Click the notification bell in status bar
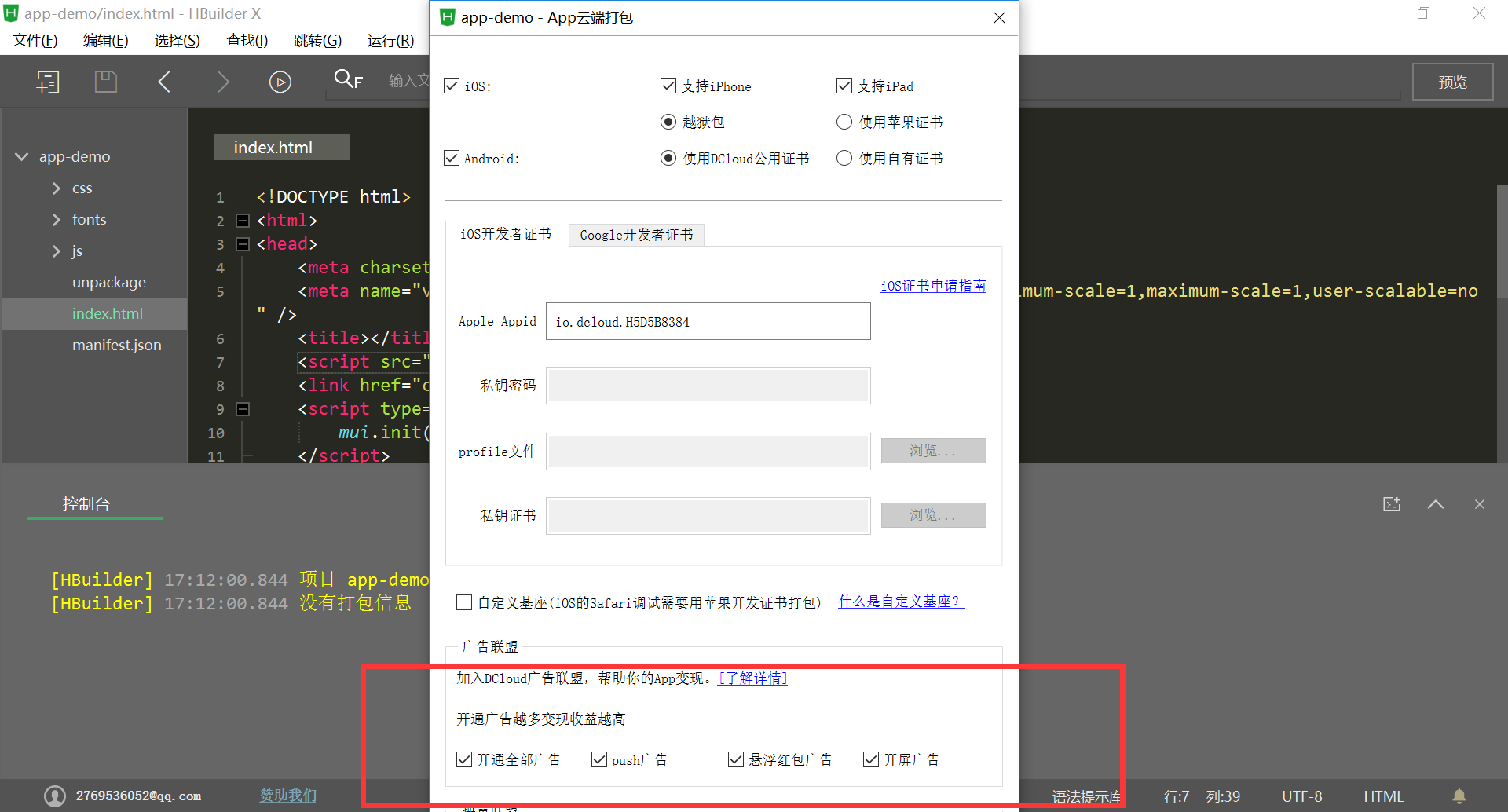1508x812 pixels. click(x=1459, y=796)
